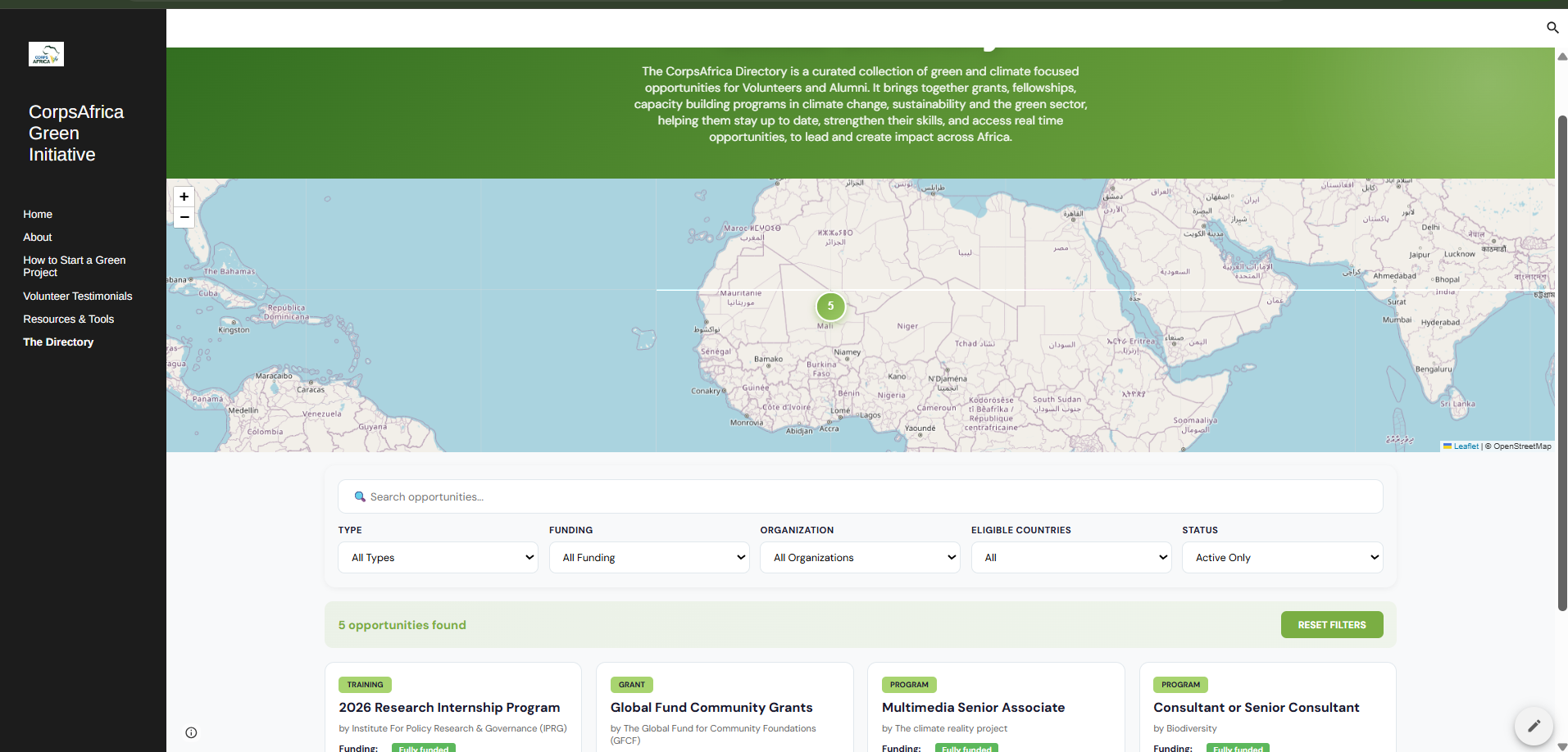
Task: Open the Multimedia Senior Associate card
Action: (996, 707)
